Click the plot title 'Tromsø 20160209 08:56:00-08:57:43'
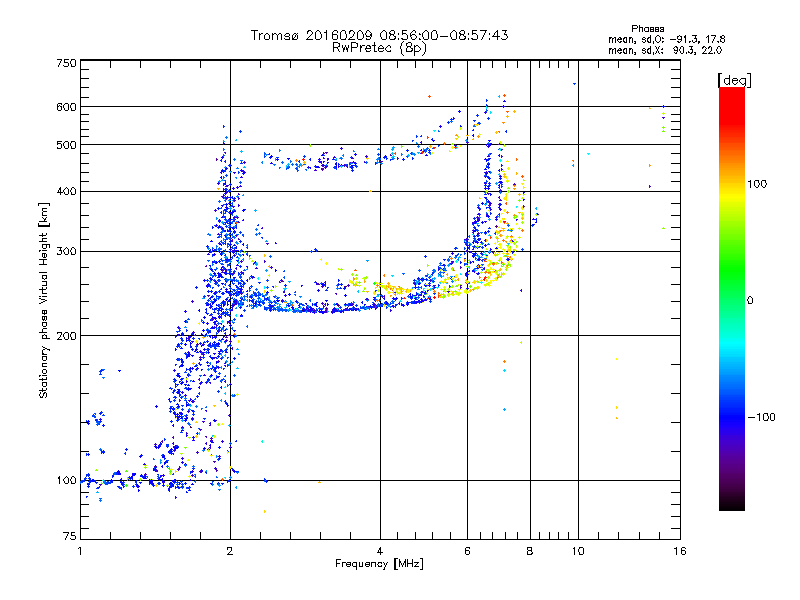Screen dimensions: 800x600 [379, 35]
